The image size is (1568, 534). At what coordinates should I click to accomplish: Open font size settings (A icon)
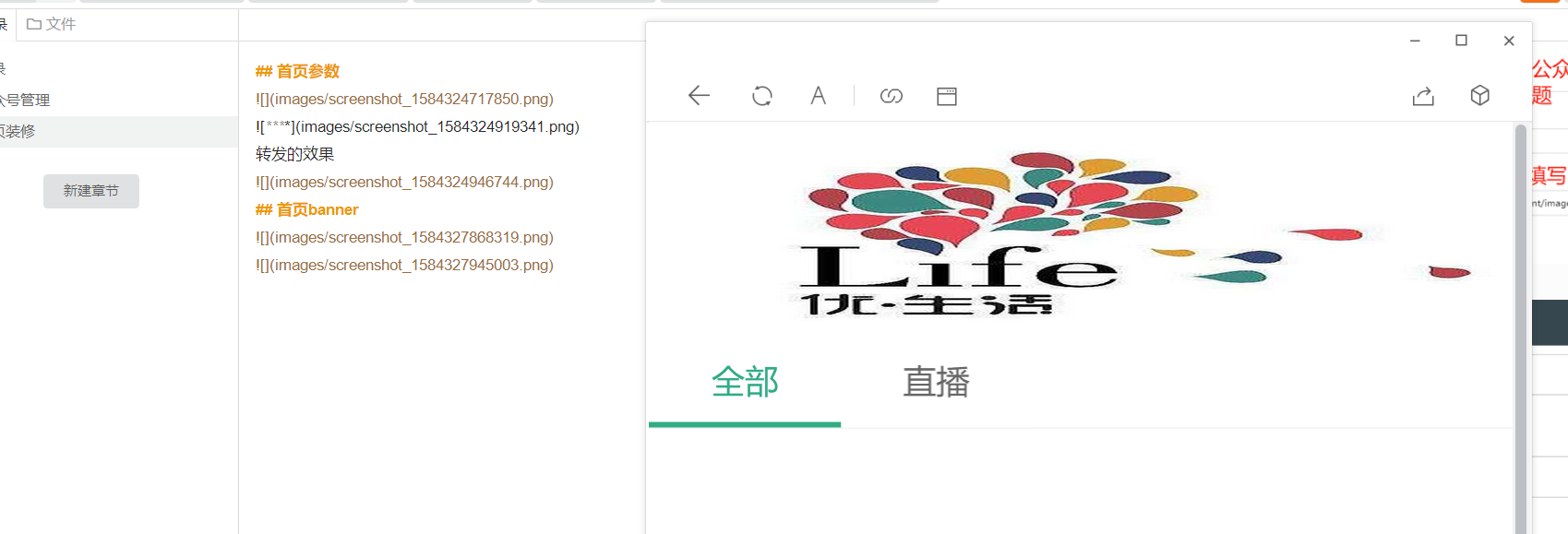[x=818, y=96]
